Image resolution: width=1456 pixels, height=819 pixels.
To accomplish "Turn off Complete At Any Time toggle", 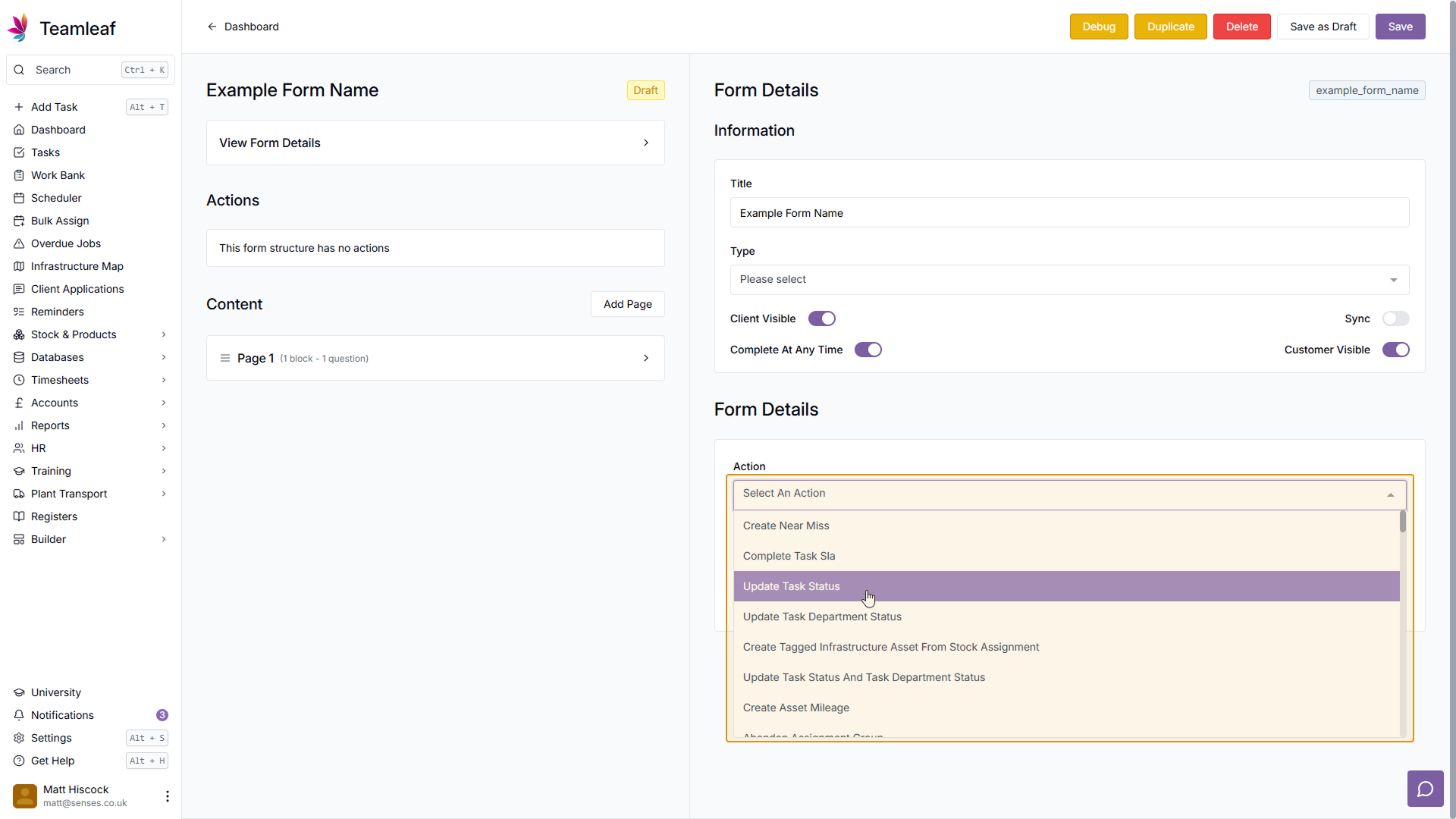I will coord(868,350).
